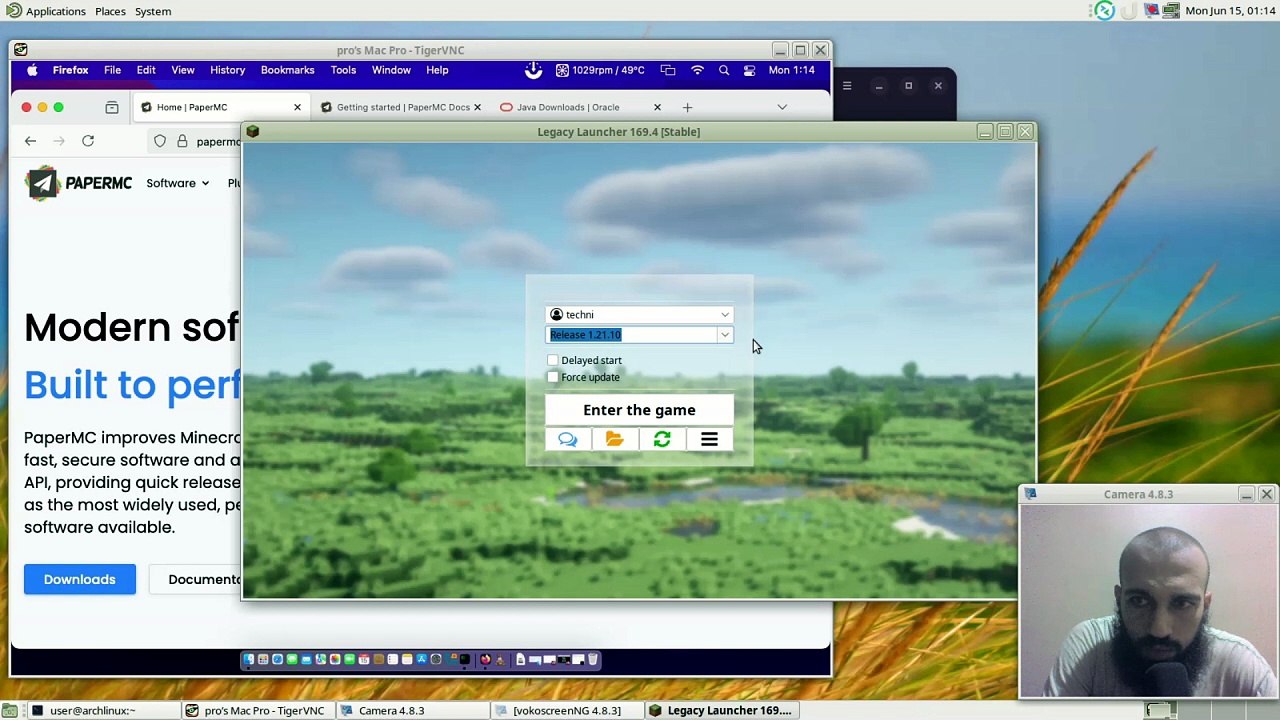
Task: Open the Tools menu in the Mac menu bar
Action: 343,70
